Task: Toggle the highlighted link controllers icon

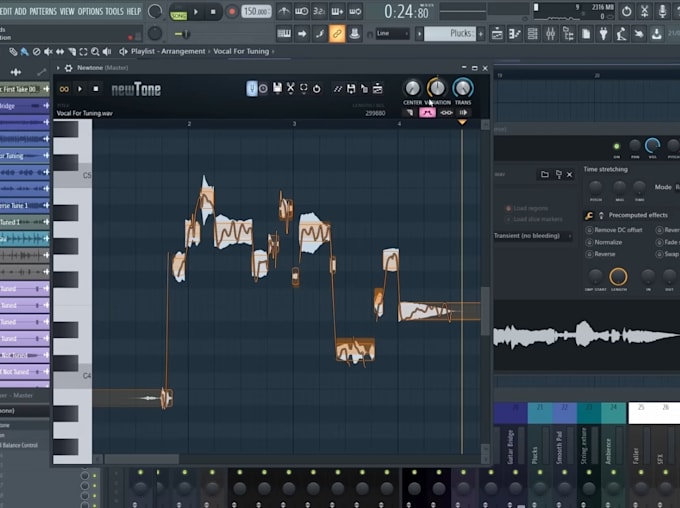Action: pyautogui.click(x=337, y=33)
